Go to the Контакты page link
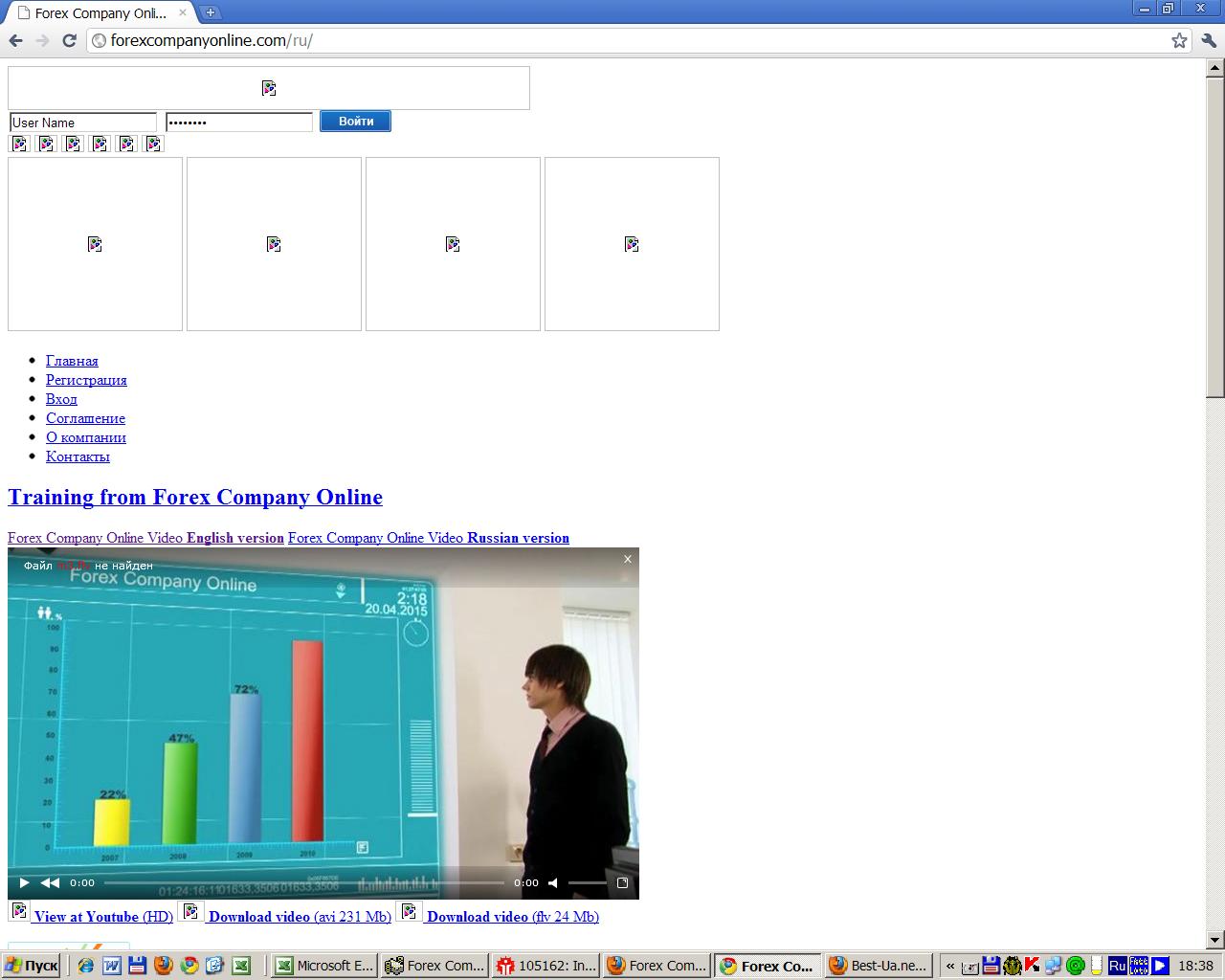 click(78, 457)
